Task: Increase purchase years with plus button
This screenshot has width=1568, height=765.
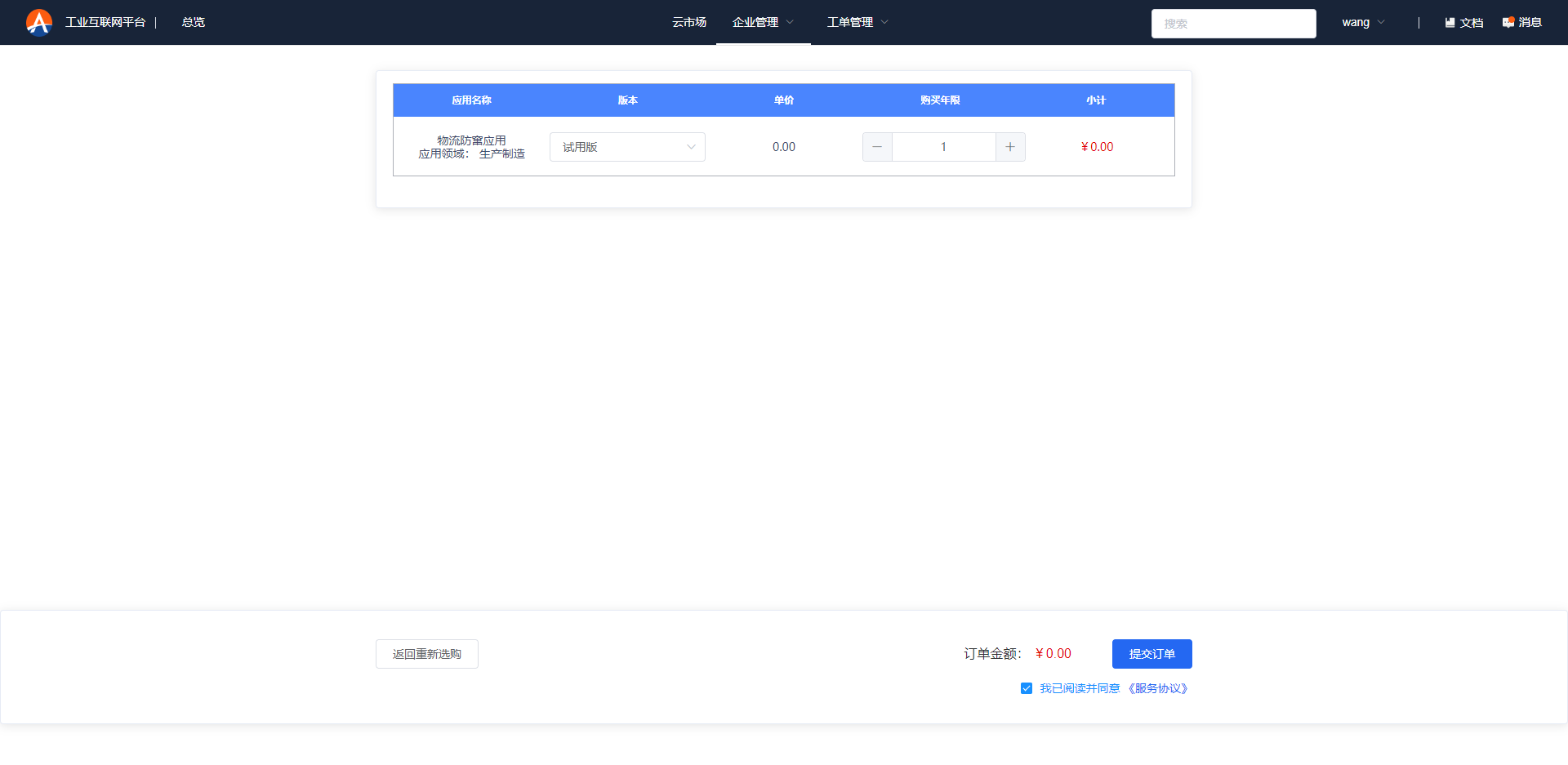Action: (1010, 147)
